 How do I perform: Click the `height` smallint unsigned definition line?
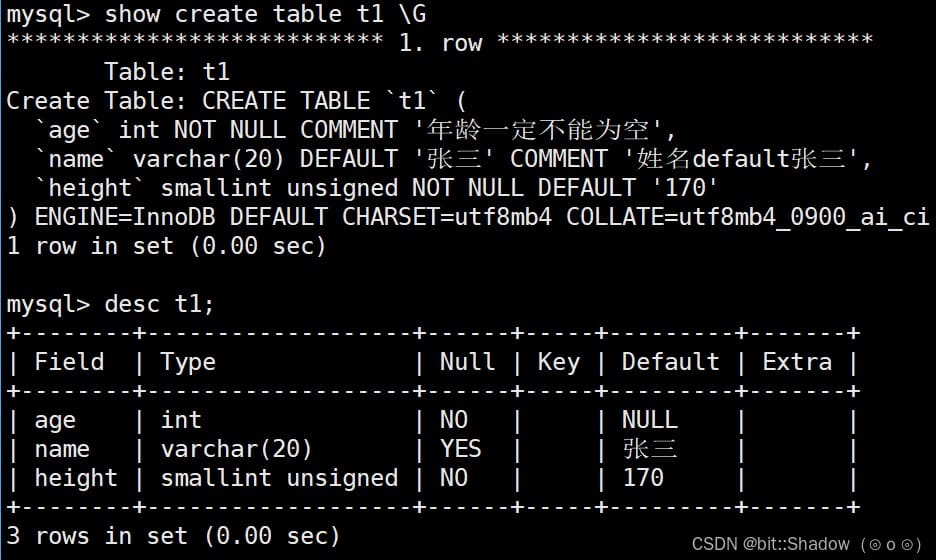click(x=376, y=188)
